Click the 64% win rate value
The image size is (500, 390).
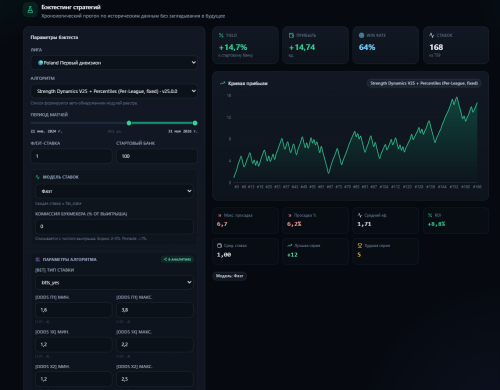(367, 47)
